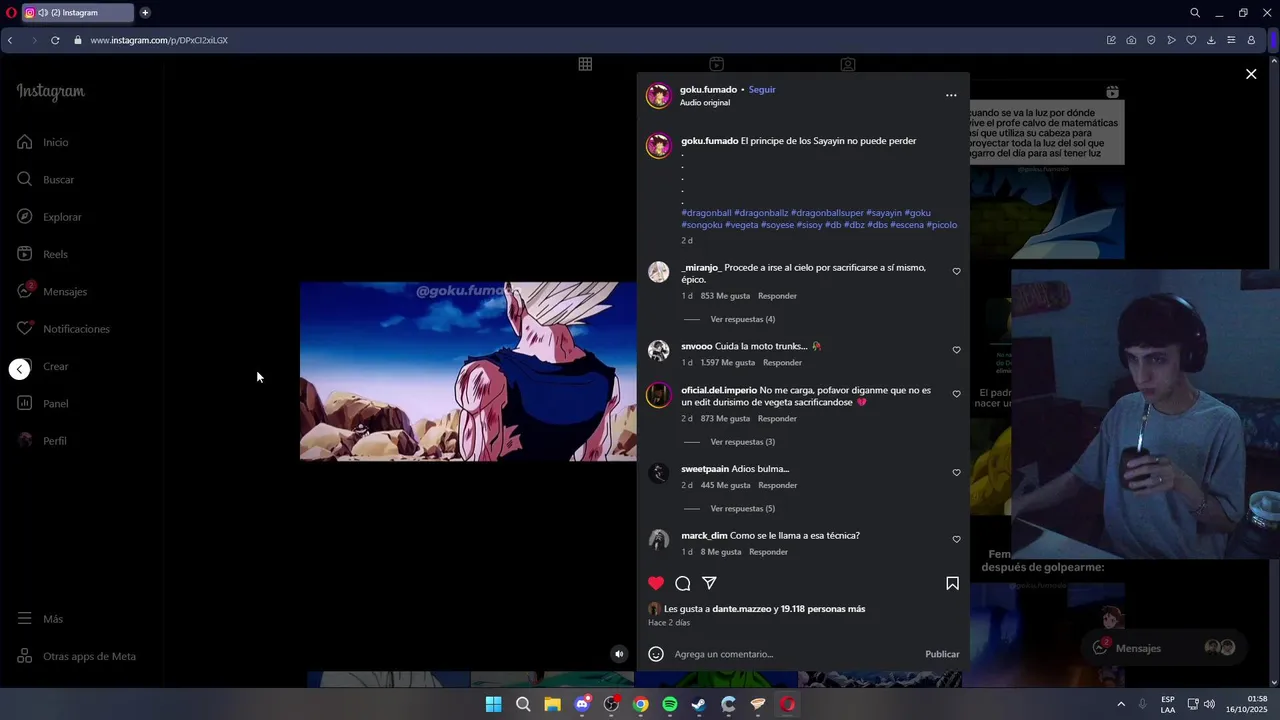Like the _miranjo_ comment

956,271
